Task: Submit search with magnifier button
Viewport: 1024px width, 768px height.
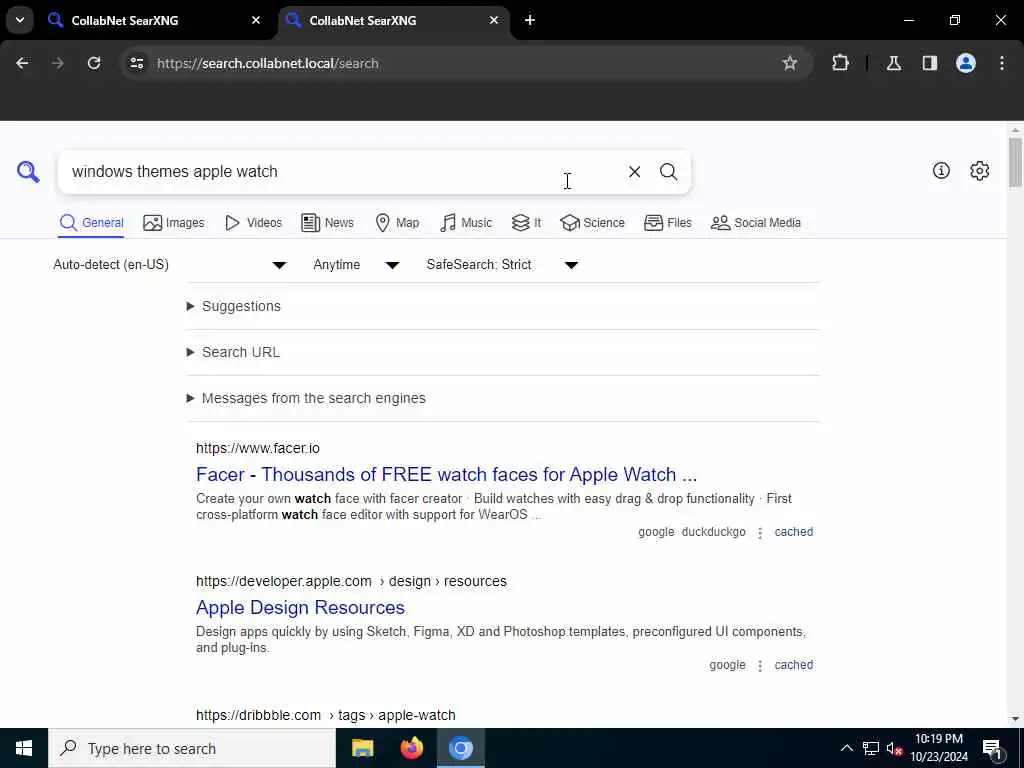Action: (x=668, y=172)
